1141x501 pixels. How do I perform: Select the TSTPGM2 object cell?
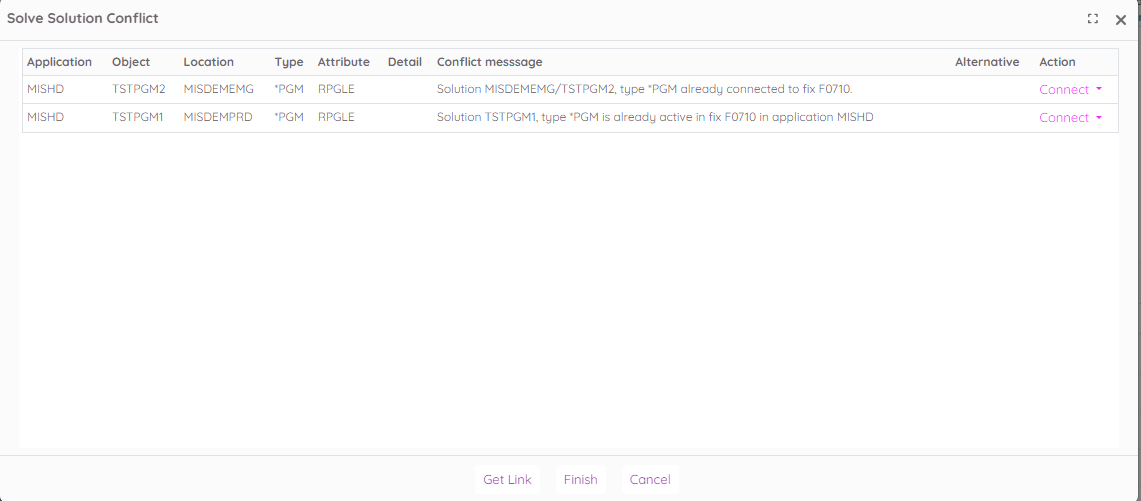[x=138, y=90]
